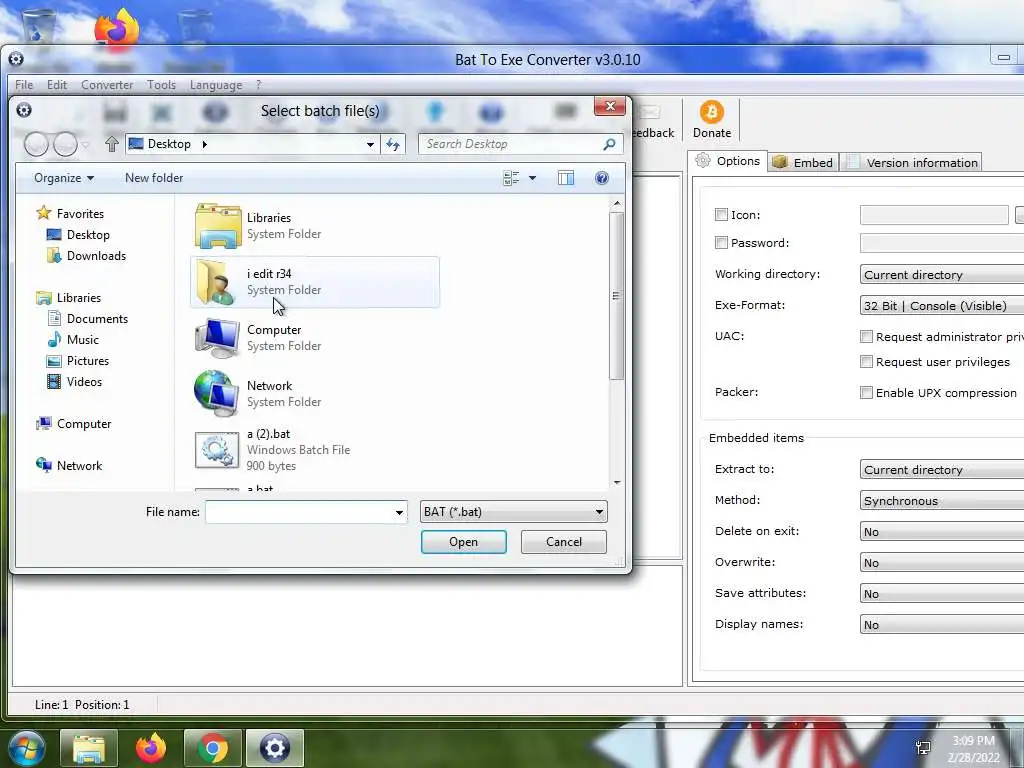
Task: Open Windows Start menu orb
Action: (x=27, y=748)
